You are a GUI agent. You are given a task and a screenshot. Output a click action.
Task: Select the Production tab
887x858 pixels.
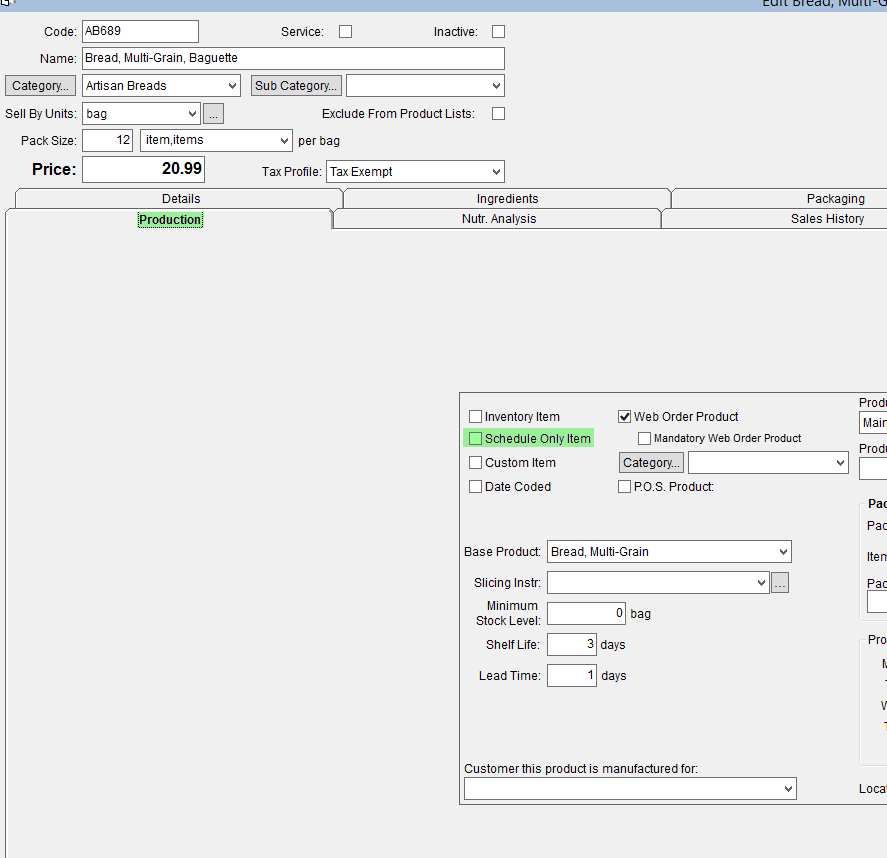[170, 219]
